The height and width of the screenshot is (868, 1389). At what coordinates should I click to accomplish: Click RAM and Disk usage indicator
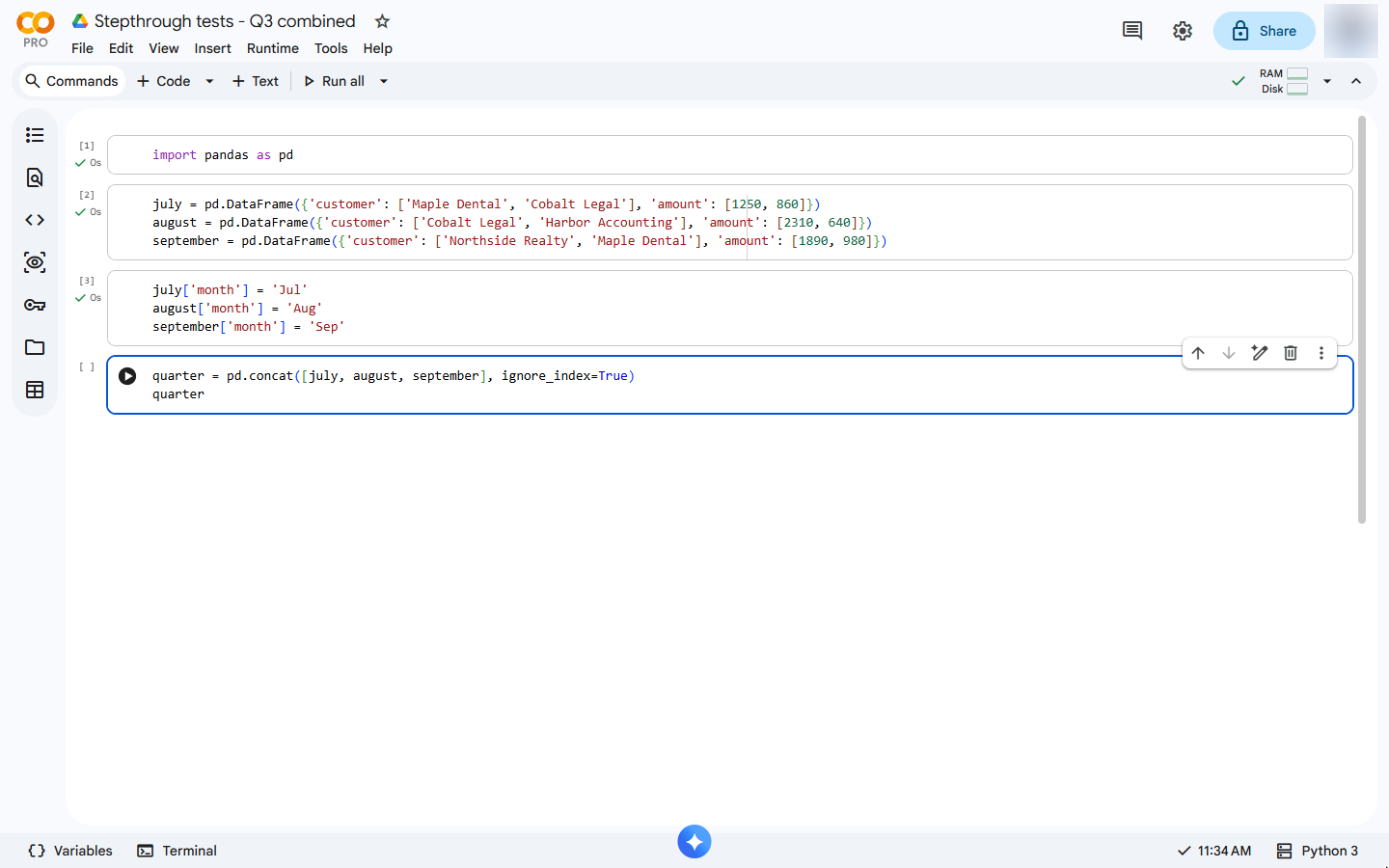[x=1284, y=81]
